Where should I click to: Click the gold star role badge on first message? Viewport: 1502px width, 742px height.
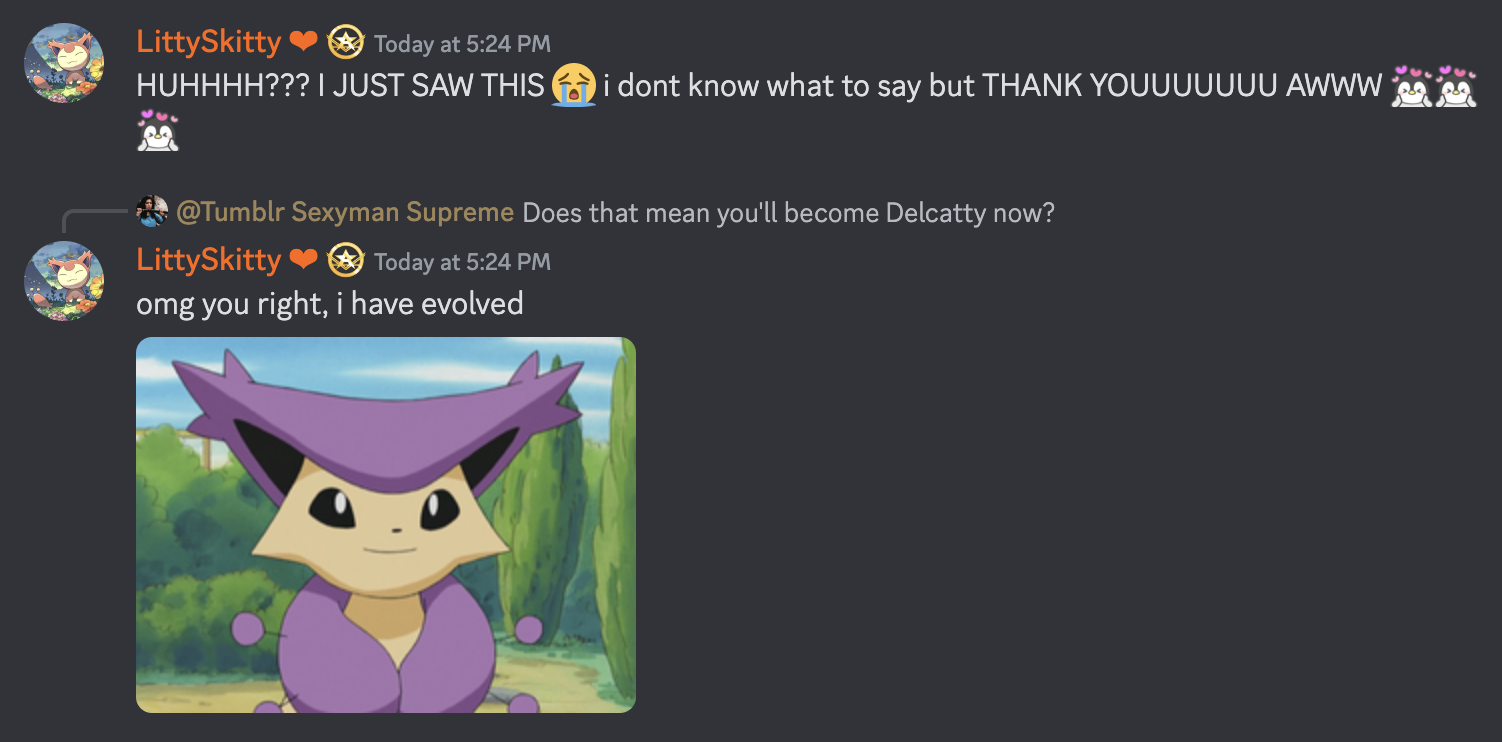[x=346, y=42]
